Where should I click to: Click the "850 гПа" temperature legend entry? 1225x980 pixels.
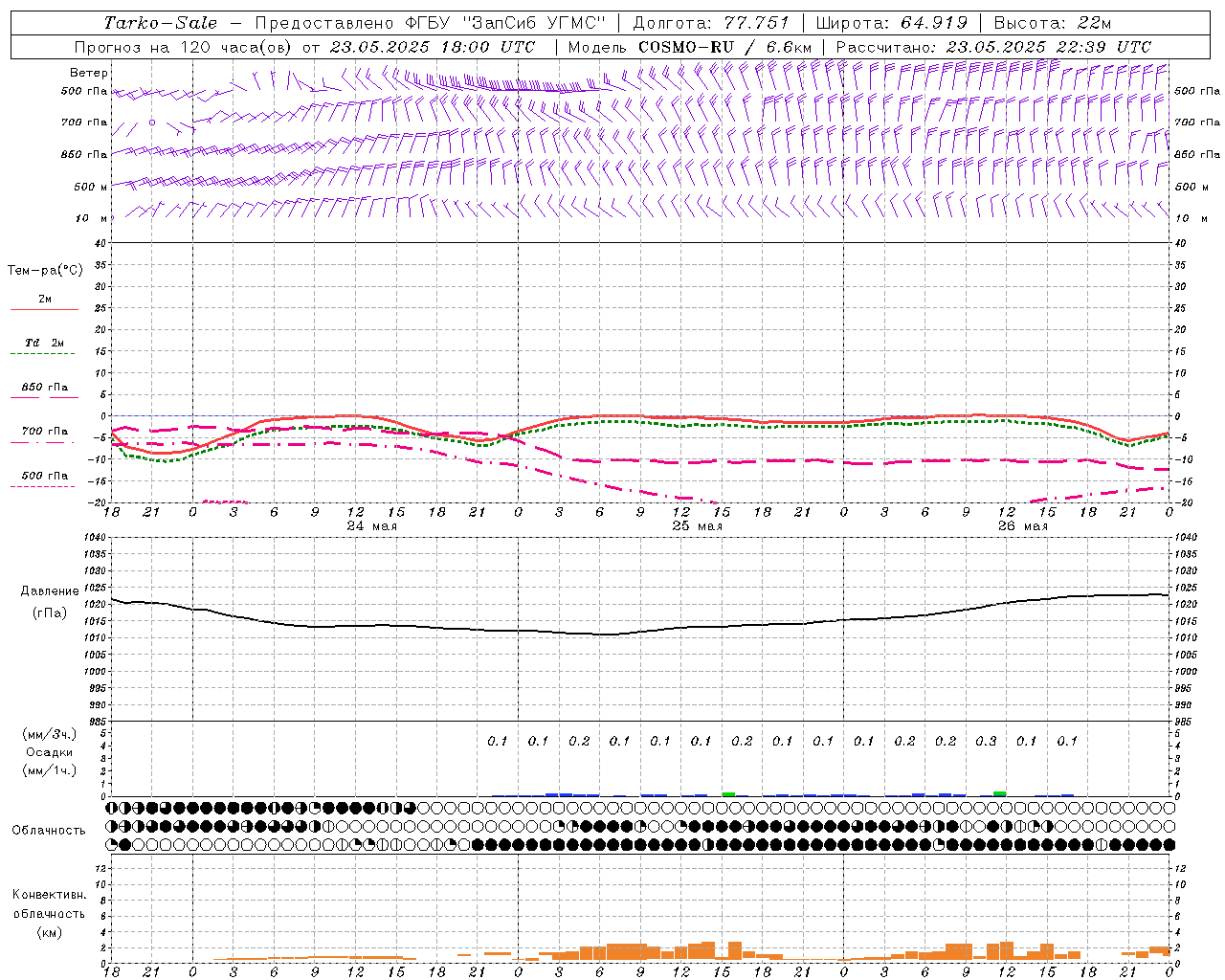point(45,388)
